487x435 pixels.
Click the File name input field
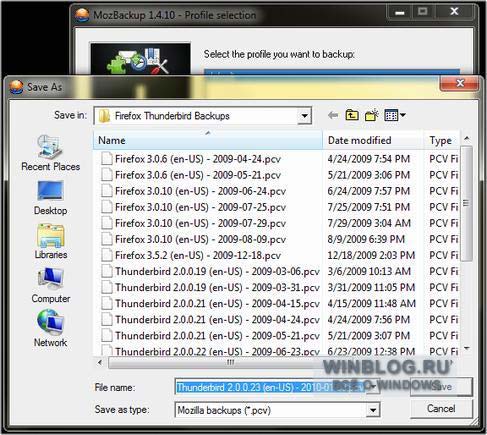click(x=270, y=387)
